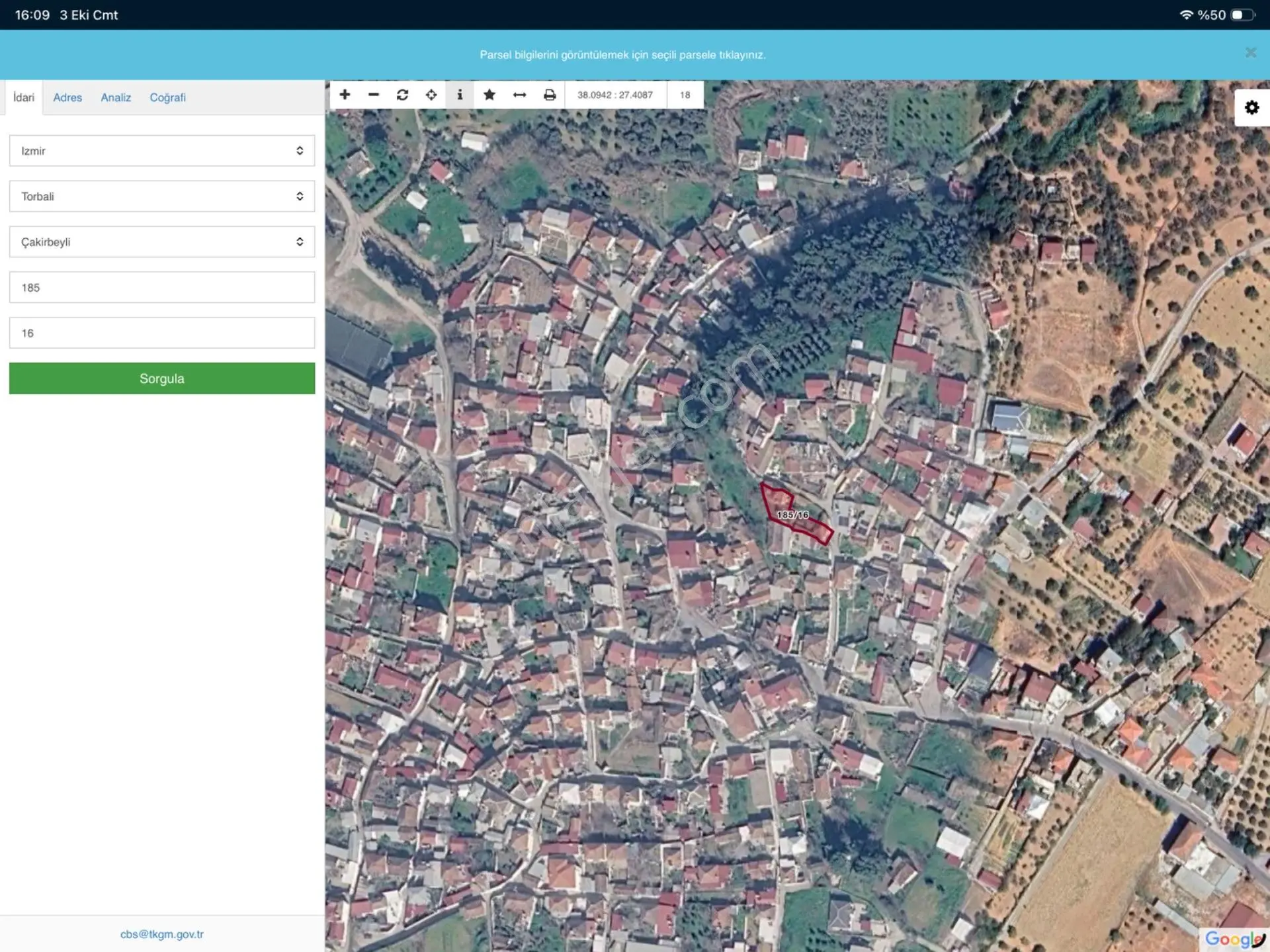Tap the Wi-Fi status icon
1270x952 pixels.
(1187, 15)
